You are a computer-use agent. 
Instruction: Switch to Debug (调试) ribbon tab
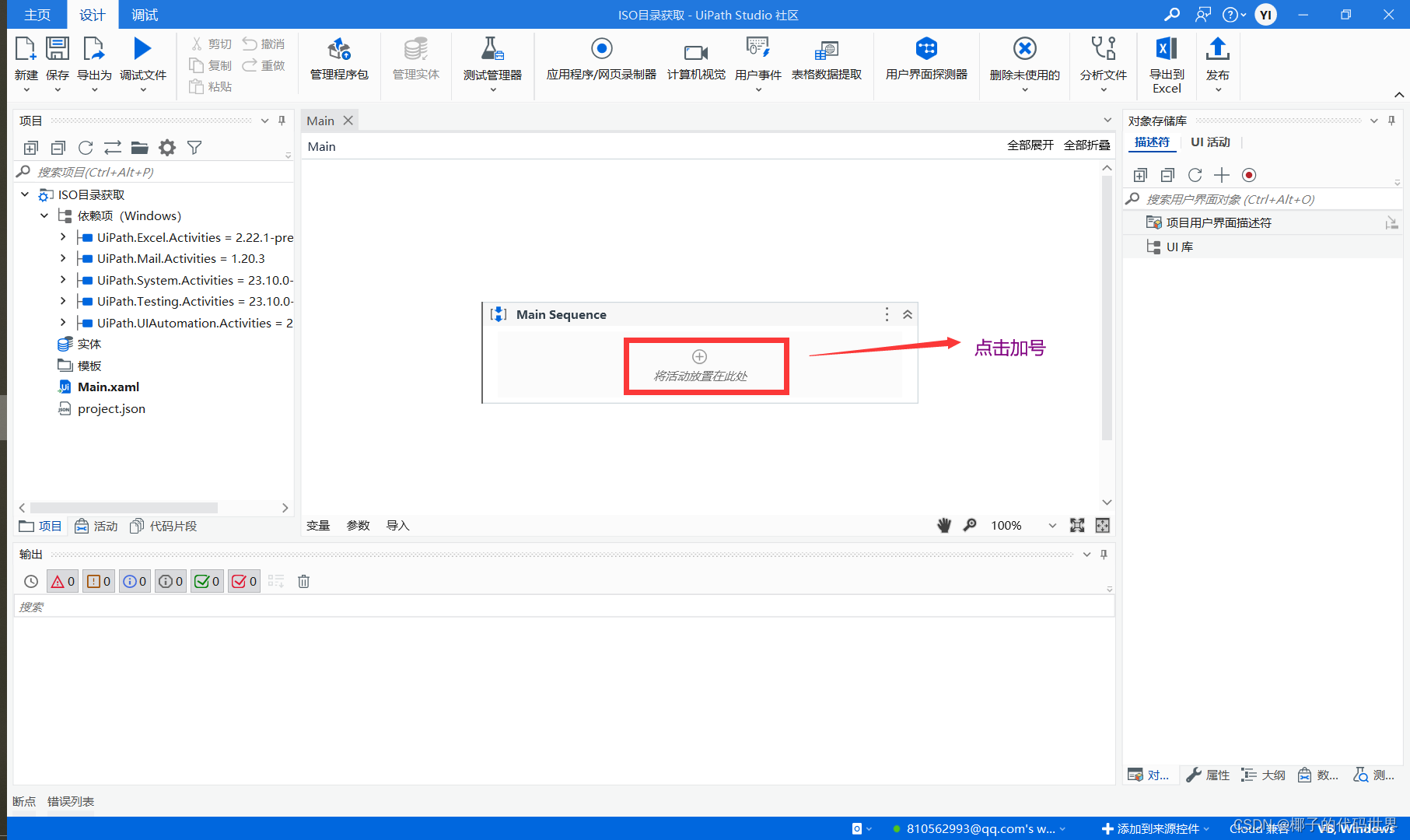[145, 15]
